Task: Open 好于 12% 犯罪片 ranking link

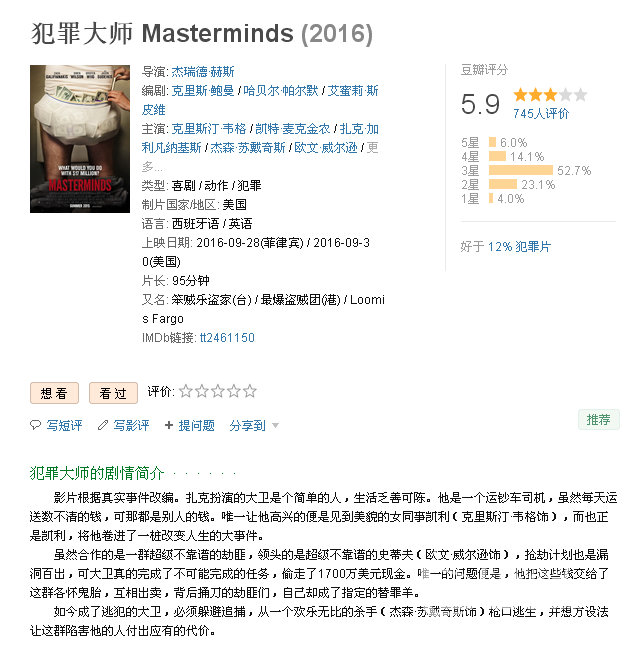Action: (519, 247)
